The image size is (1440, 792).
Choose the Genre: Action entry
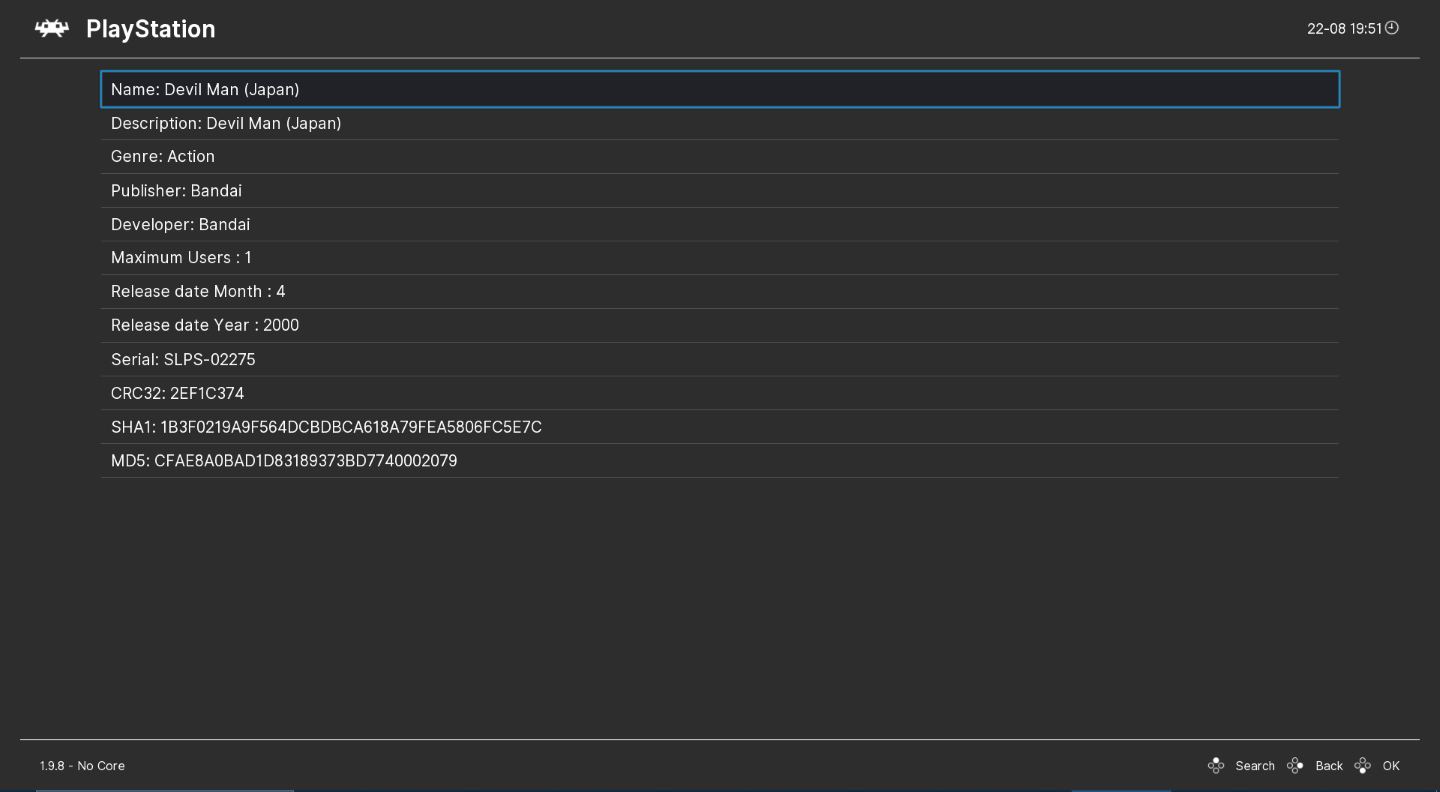[720, 157]
